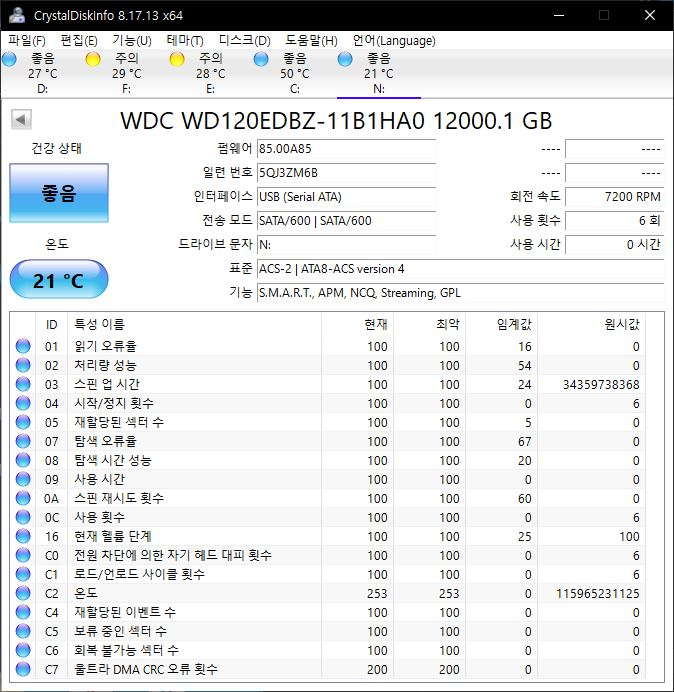Image resolution: width=674 pixels, height=692 pixels.
Task: Click the serial number field 5QJ3ZM6B
Action: click(x=346, y=173)
